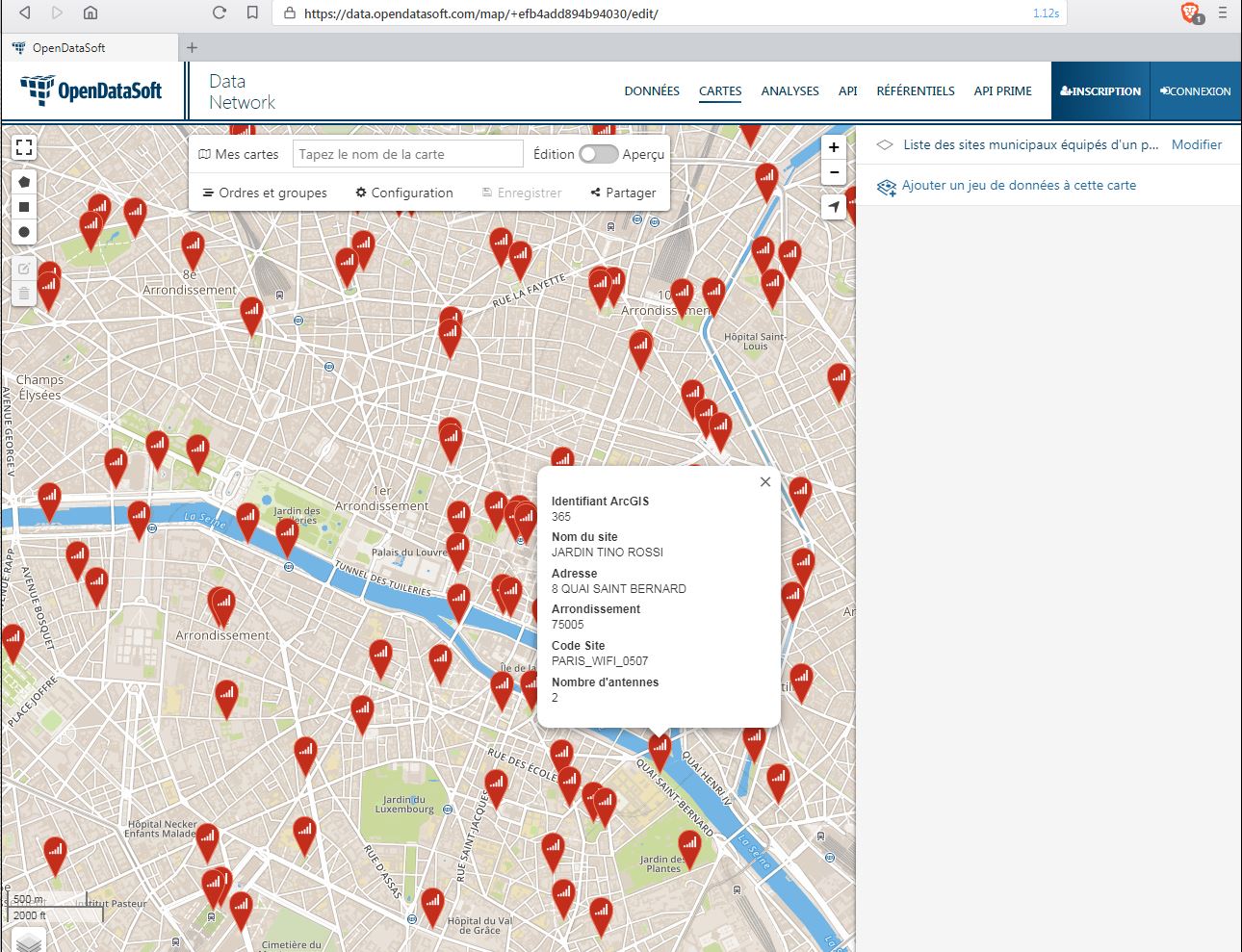Expand Ordres et groupes panel
Image resolution: width=1242 pixels, height=952 pixels.
click(x=265, y=193)
